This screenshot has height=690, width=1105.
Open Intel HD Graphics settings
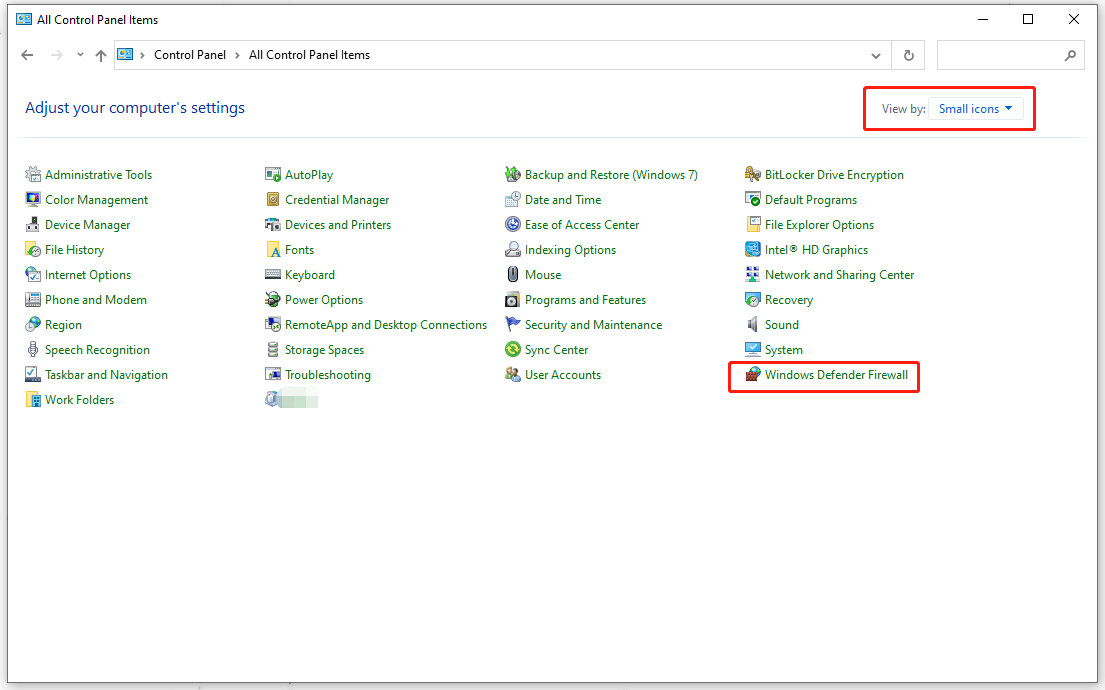tap(818, 249)
